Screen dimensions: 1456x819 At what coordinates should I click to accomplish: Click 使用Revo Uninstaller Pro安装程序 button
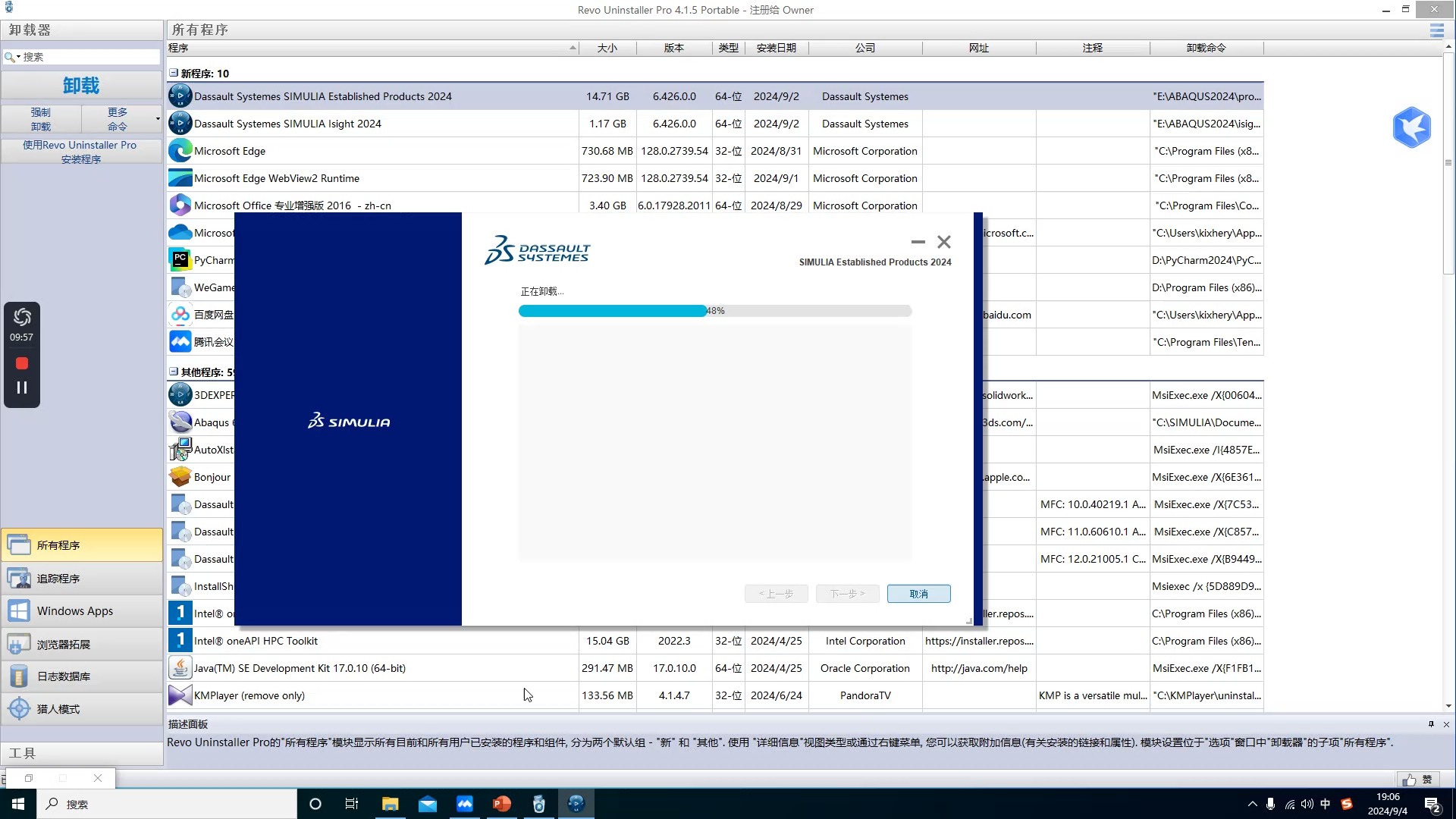tap(80, 152)
